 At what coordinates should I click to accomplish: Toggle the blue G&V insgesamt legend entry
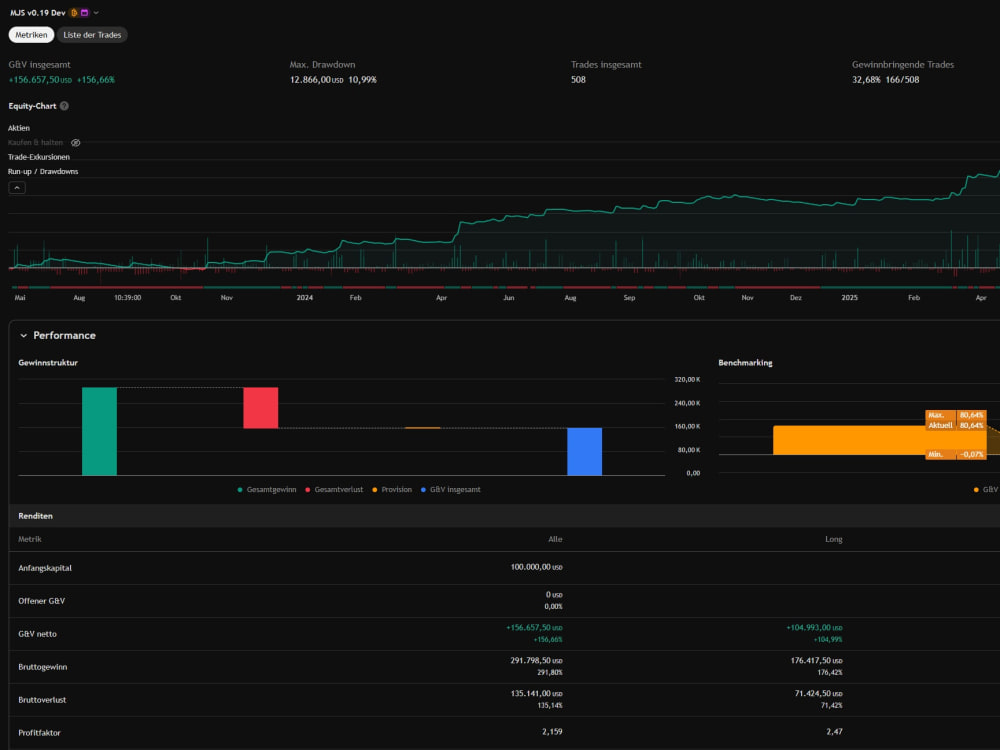coord(451,490)
